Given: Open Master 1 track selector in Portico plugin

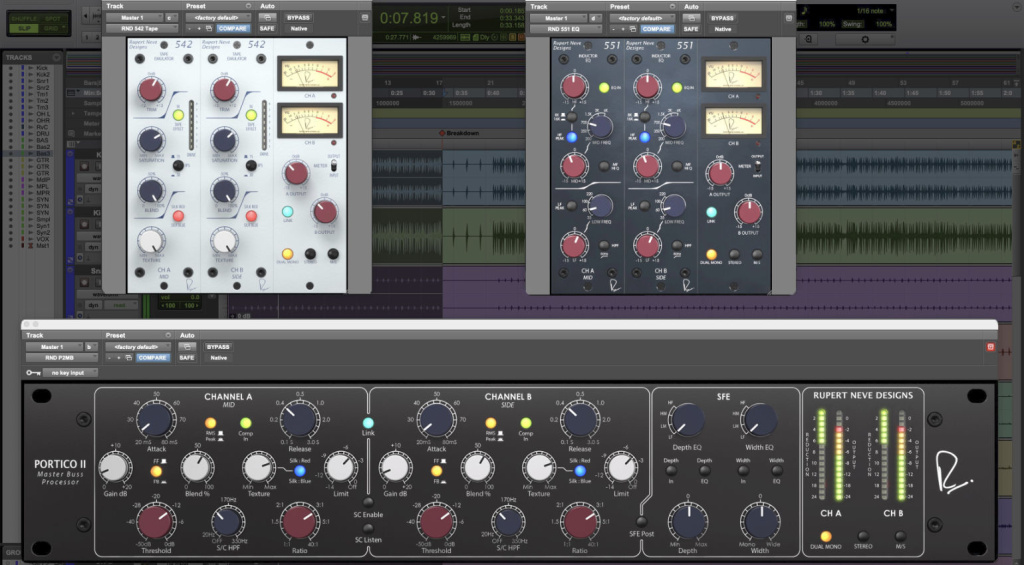Looking at the screenshot, I should coord(55,347).
